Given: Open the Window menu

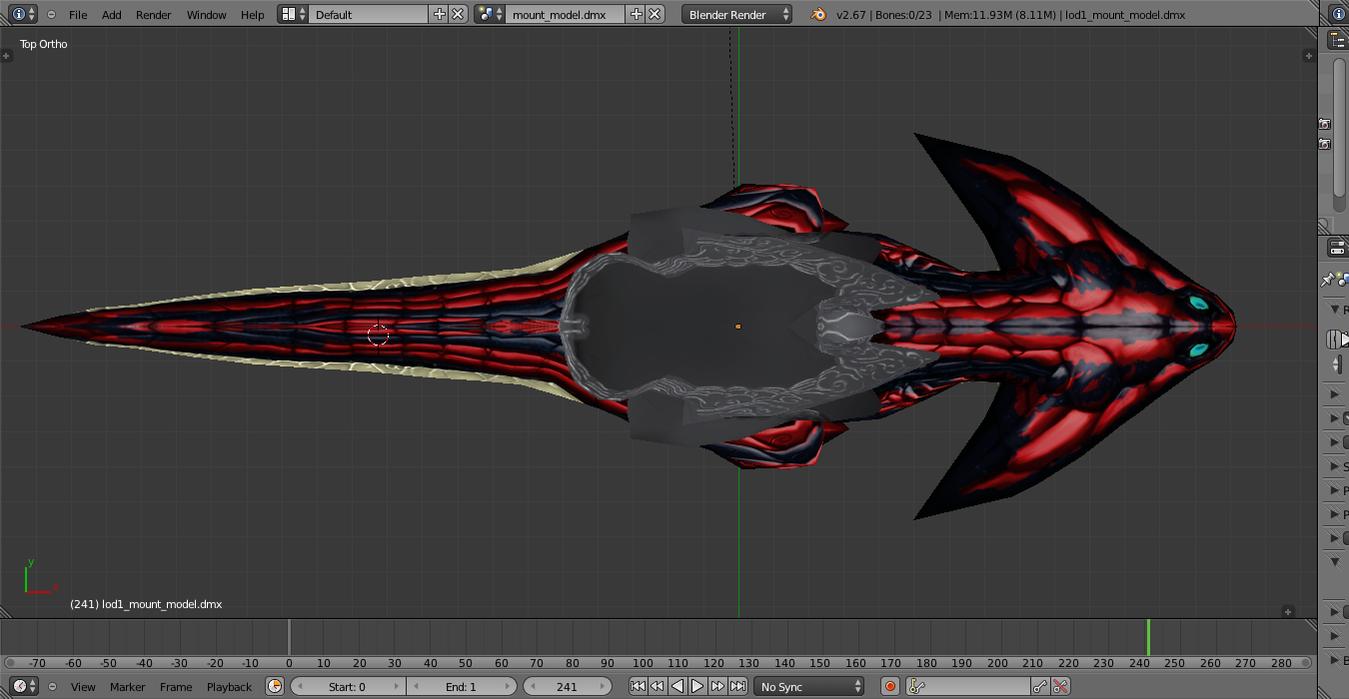Looking at the screenshot, I should [x=206, y=14].
